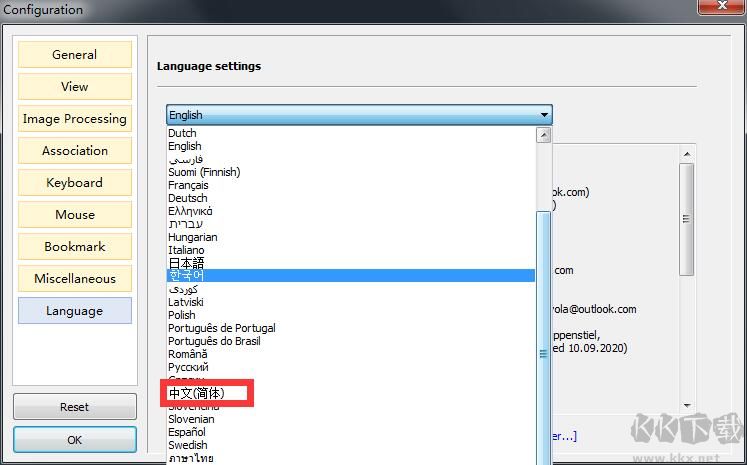Select 日本語 (Japanese) entry
Image resolution: width=747 pixels, height=465 pixels.
pos(351,263)
